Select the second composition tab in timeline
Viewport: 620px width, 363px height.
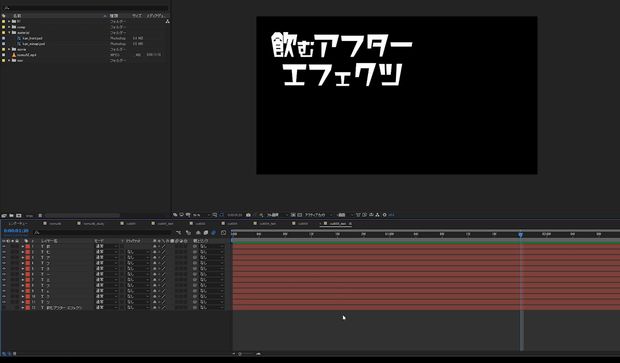94,223
